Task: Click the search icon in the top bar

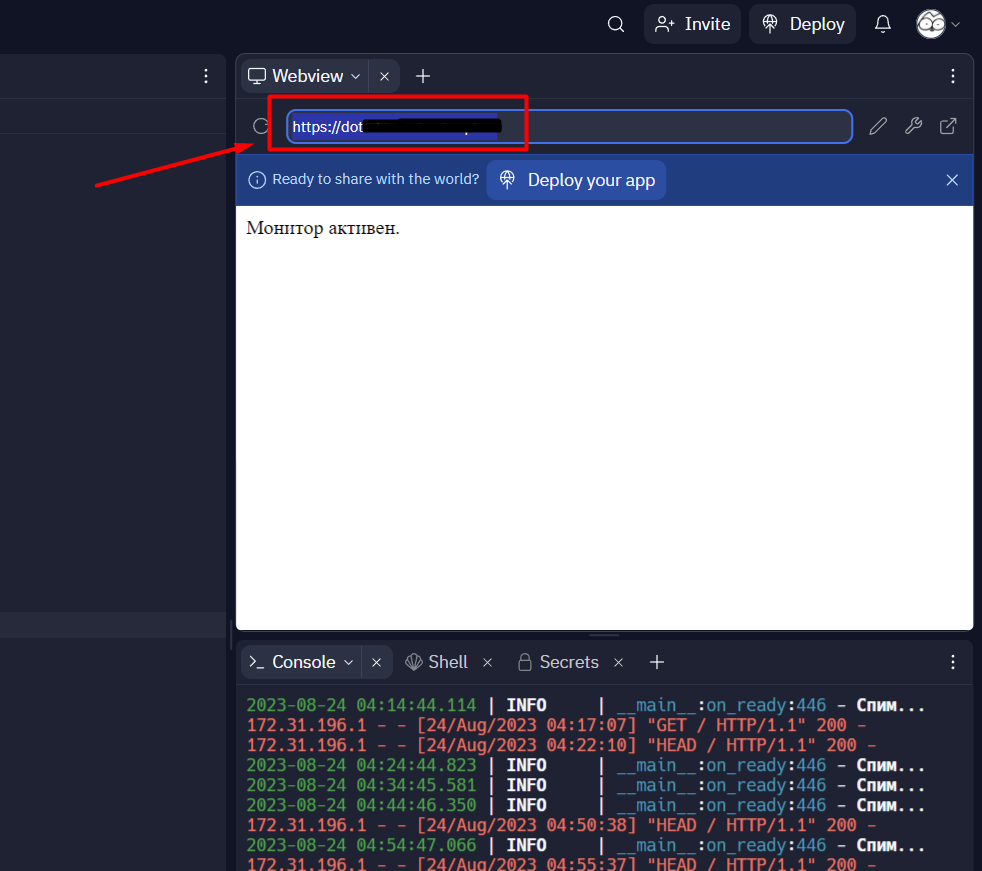Action: 615,23
